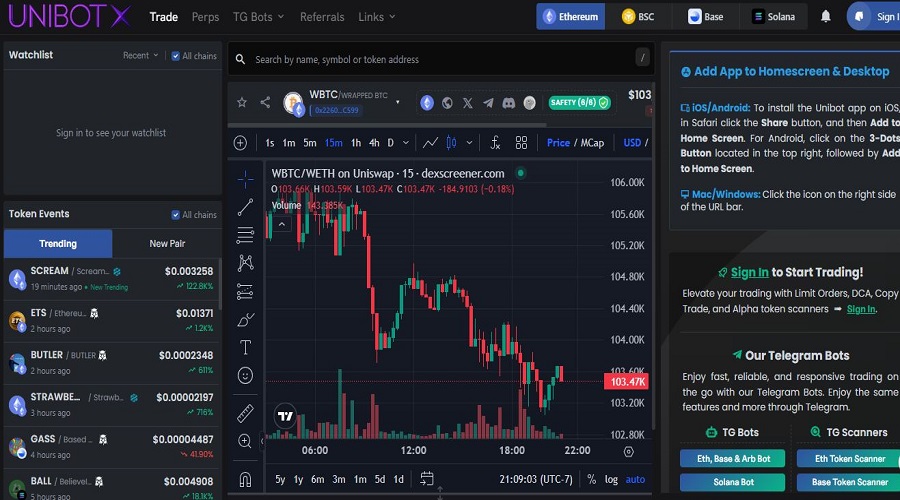Collapse the chart legend with the caret
The height and width of the screenshot is (500, 900).
point(282,224)
